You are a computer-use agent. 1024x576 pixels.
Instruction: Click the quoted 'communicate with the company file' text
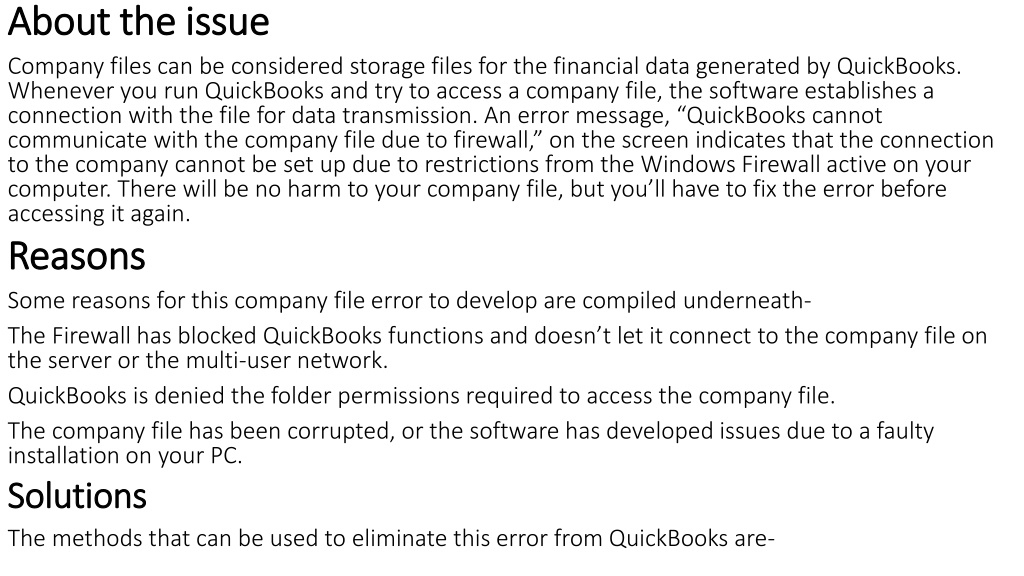tap(191, 140)
